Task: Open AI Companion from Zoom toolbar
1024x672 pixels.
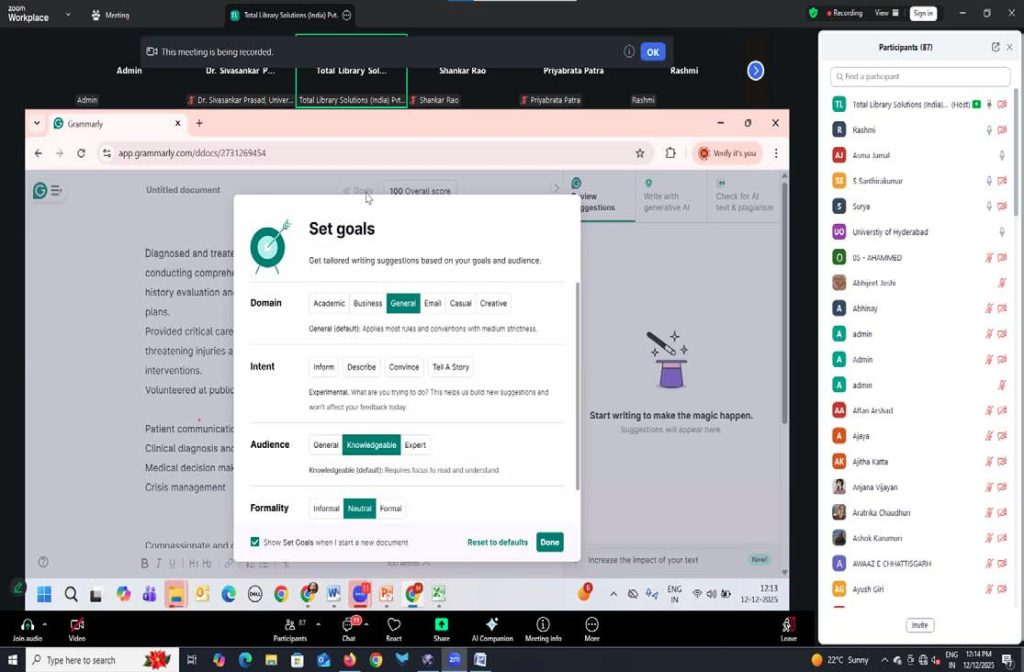Action: [491, 624]
